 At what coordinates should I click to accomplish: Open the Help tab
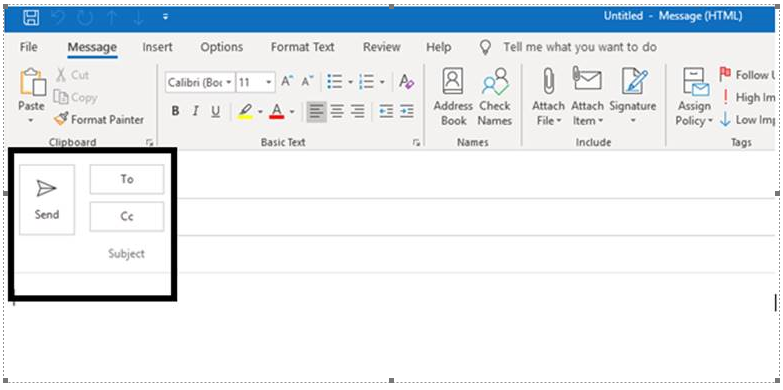click(438, 47)
